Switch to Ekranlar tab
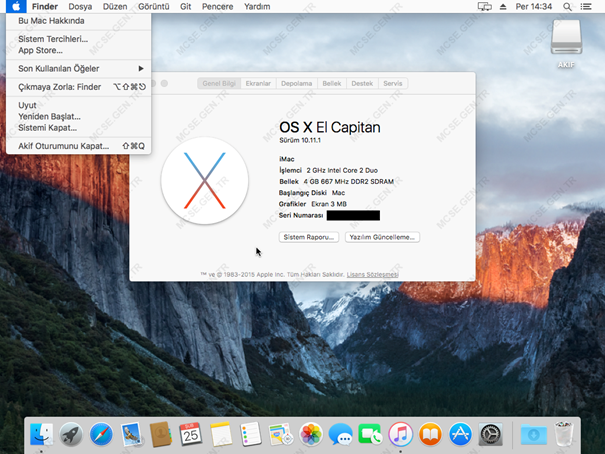Screen dimensions: 605x454 coord(258,83)
